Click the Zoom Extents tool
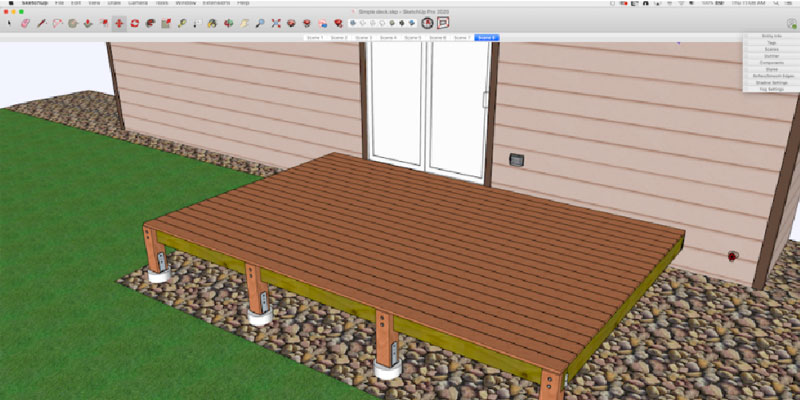 click(x=275, y=23)
